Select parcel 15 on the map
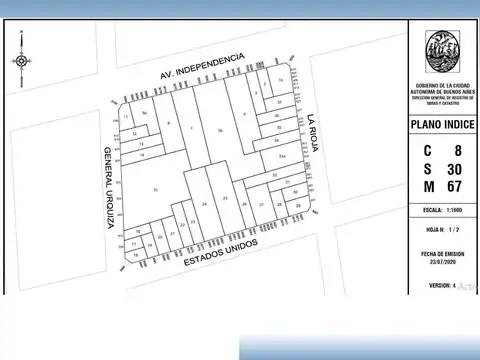Viewport: 480px width, 360px height. tap(155, 190)
